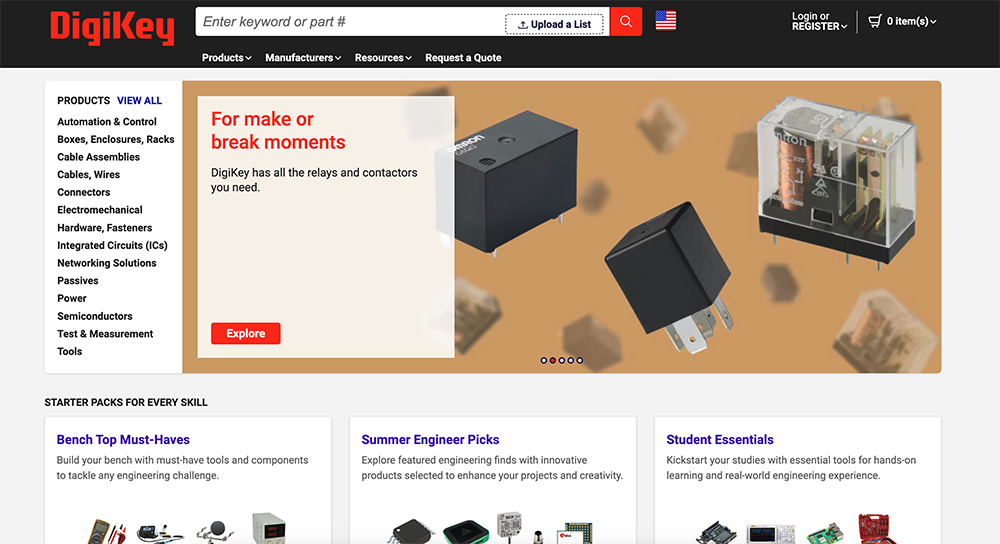Click the red Explore button
1000x544 pixels.
click(246, 334)
